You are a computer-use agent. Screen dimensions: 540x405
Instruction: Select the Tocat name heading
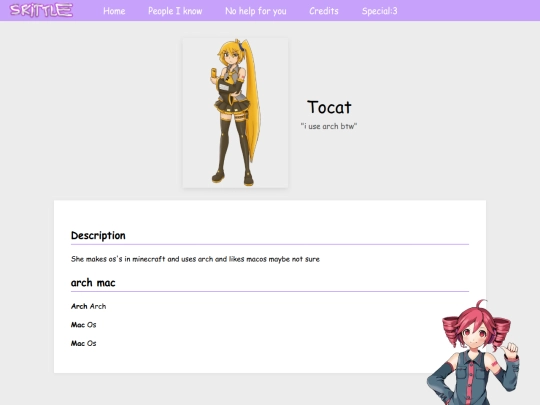(329, 107)
